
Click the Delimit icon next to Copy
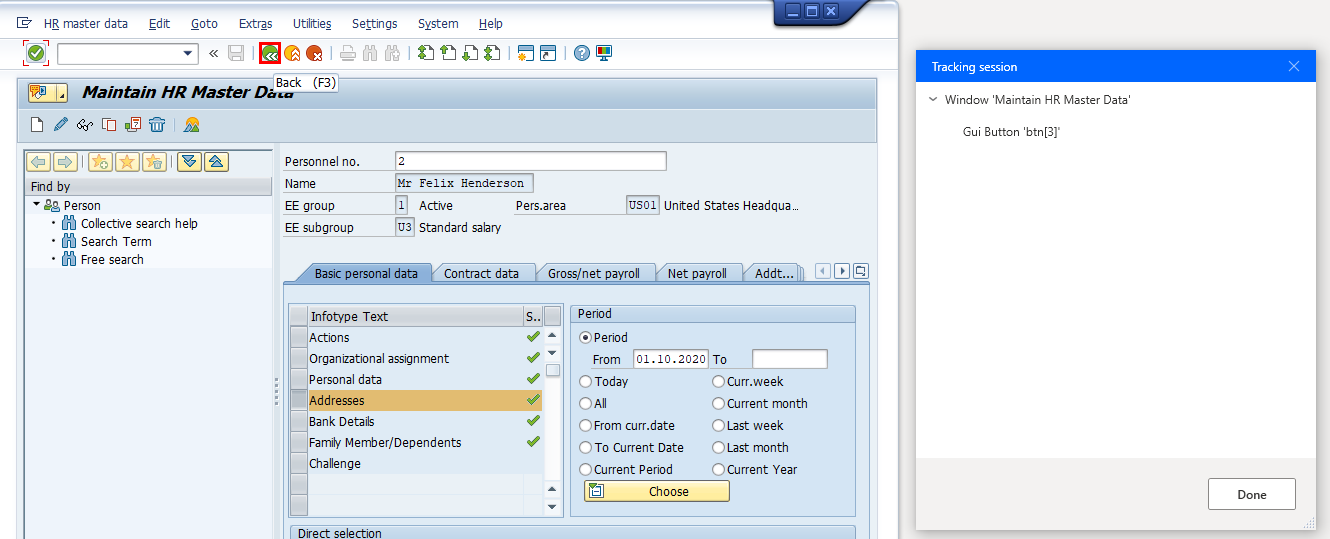pos(133,124)
